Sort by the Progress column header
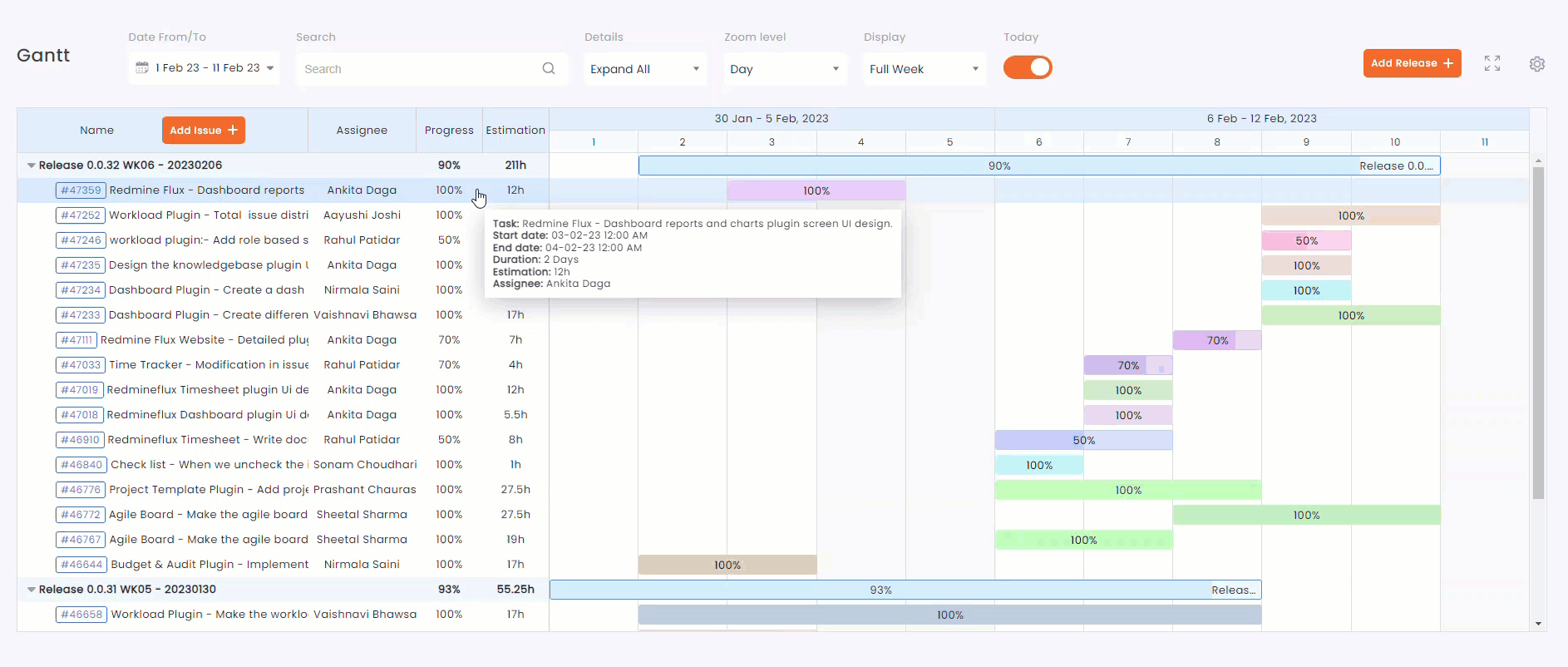Image resolution: width=1568 pixels, height=667 pixels. [449, 131]
